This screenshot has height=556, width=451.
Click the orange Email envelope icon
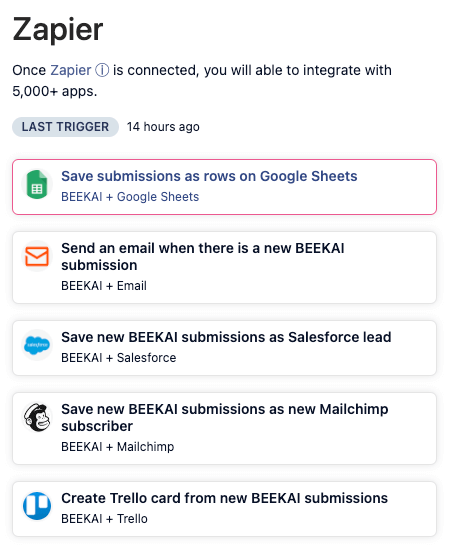tap(37, 256)
